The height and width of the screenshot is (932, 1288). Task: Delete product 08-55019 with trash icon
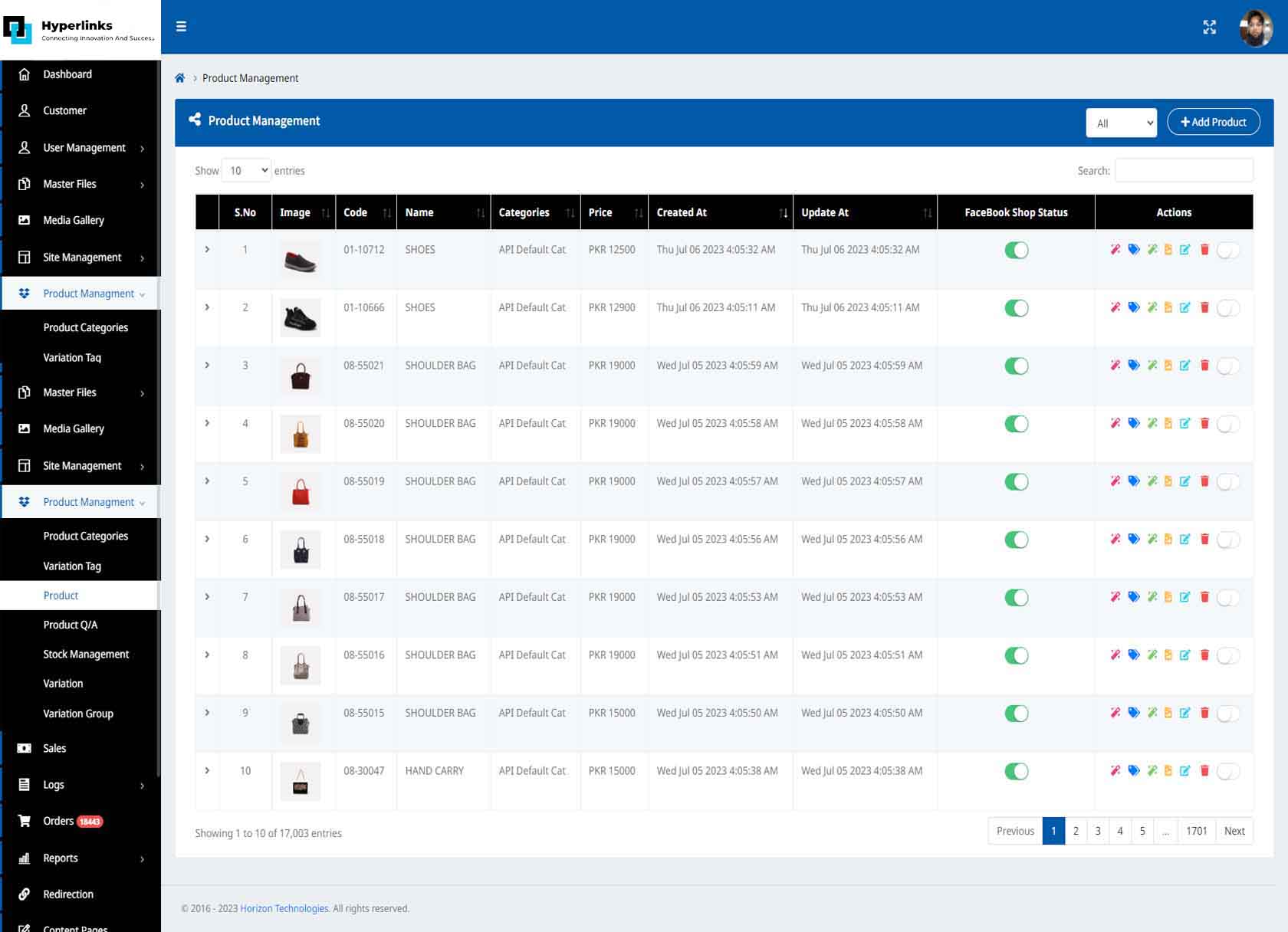coord(1204,481)
